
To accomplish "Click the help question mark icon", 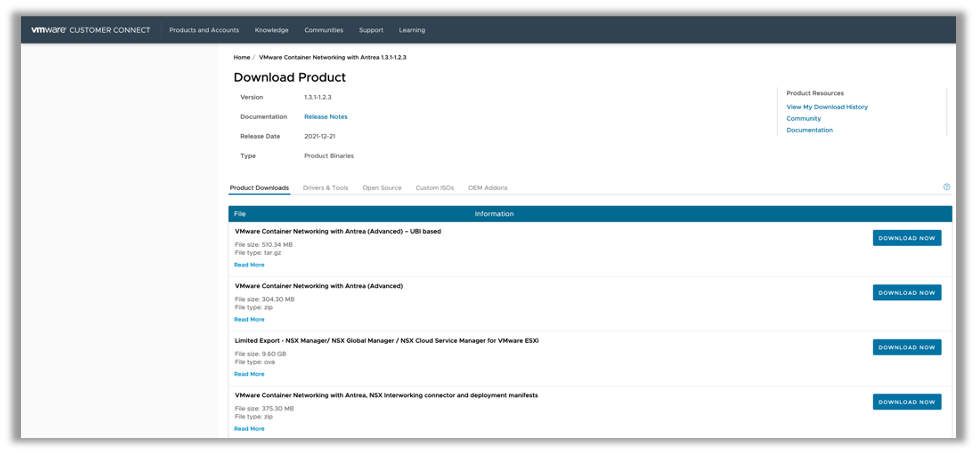I will tap(946, 187).
